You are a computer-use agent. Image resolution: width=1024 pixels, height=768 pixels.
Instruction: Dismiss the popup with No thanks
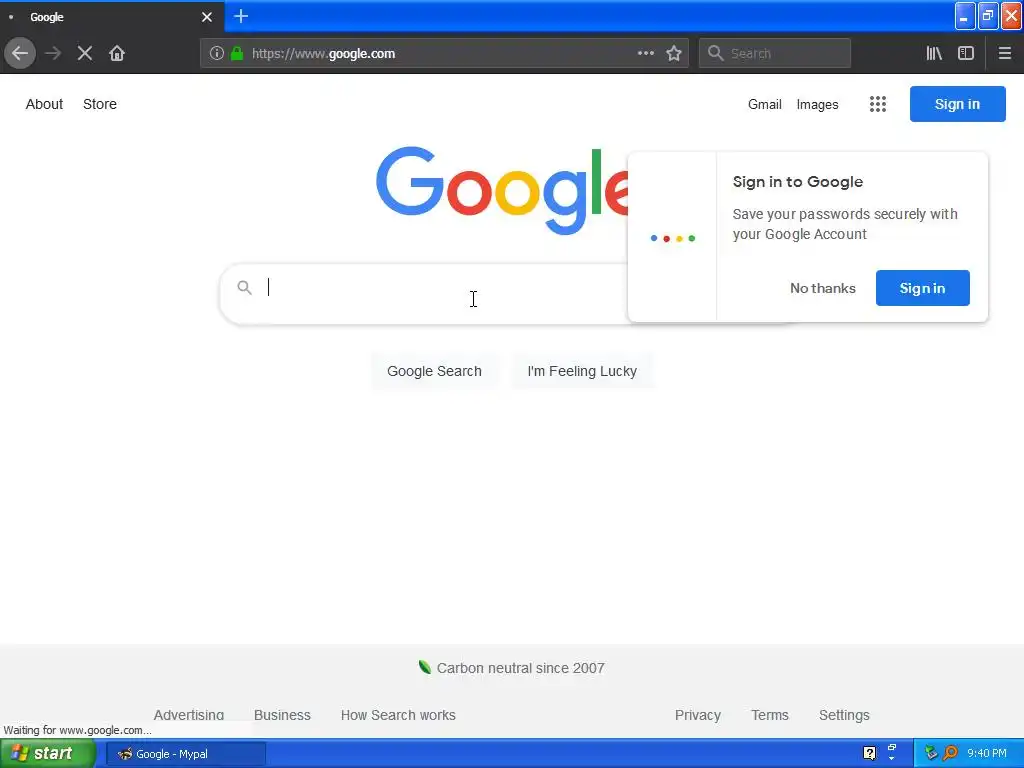[x=822, y=288]
